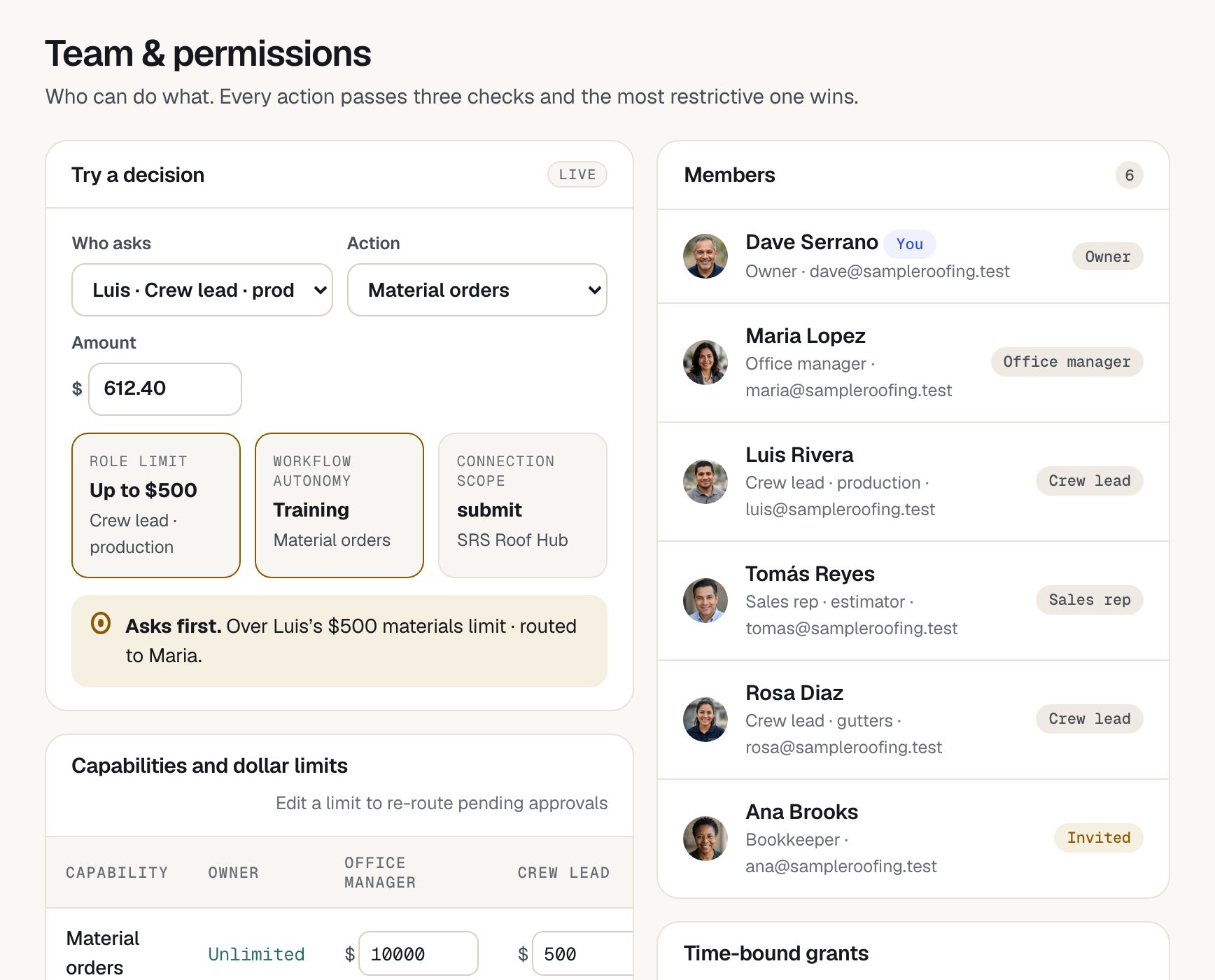1215x980 pixels.
Task: Click the OFFICE MANAGER column header
Action: coord(380,873)
